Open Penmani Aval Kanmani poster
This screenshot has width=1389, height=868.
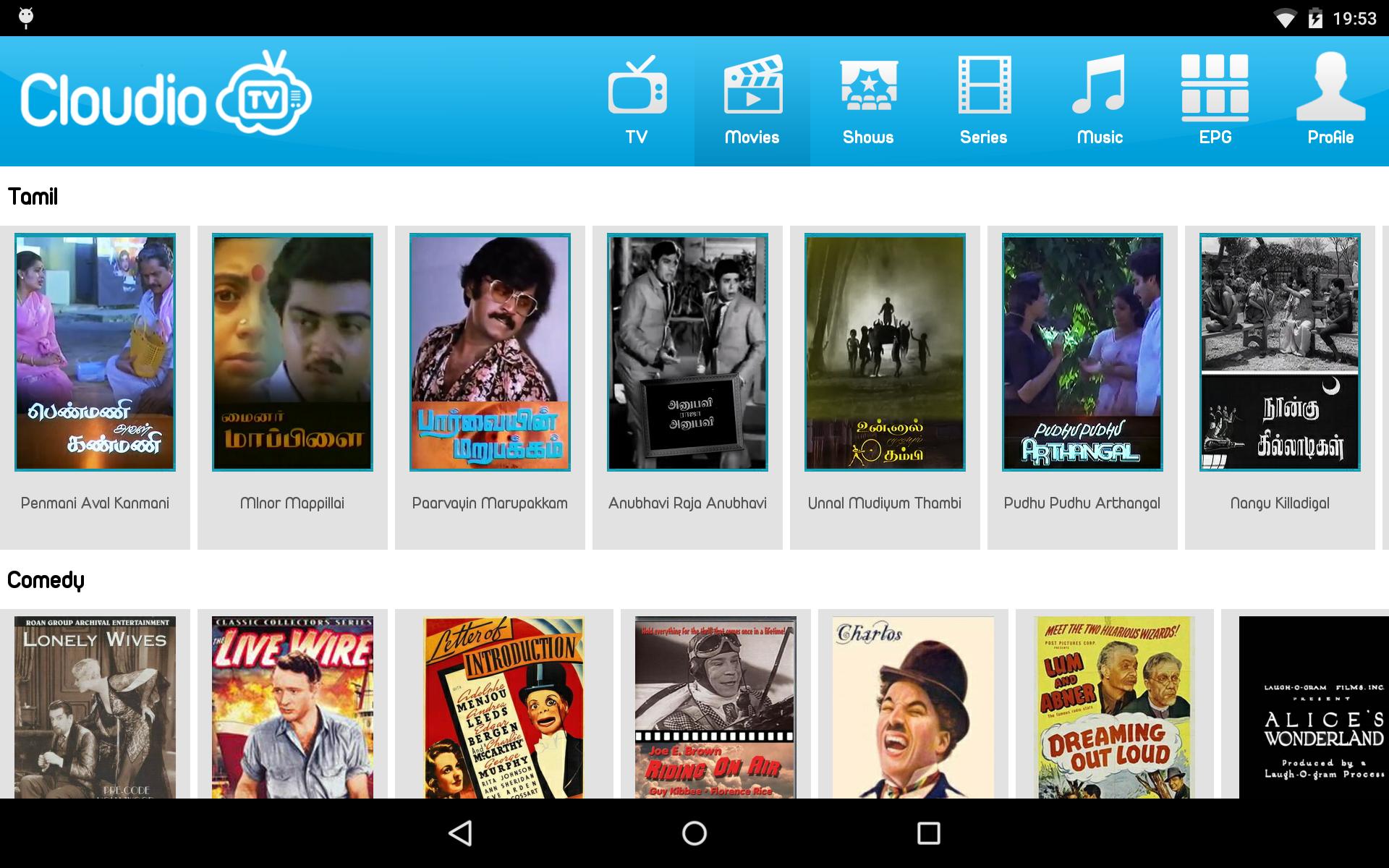(x=95, y=352)
